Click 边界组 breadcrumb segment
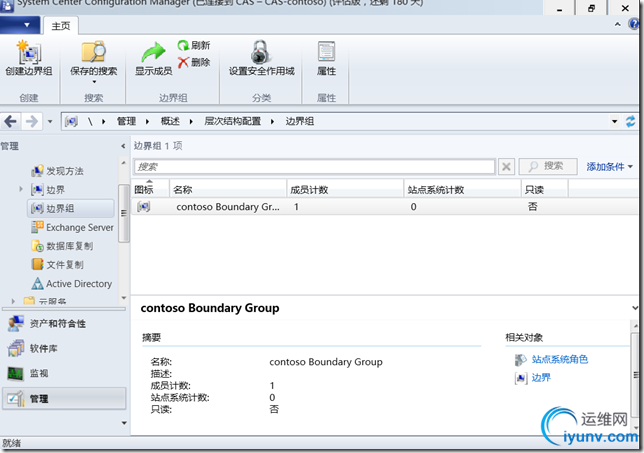Image resolution: width=644 pixels, height=453 pixels. tap(299, 122)
